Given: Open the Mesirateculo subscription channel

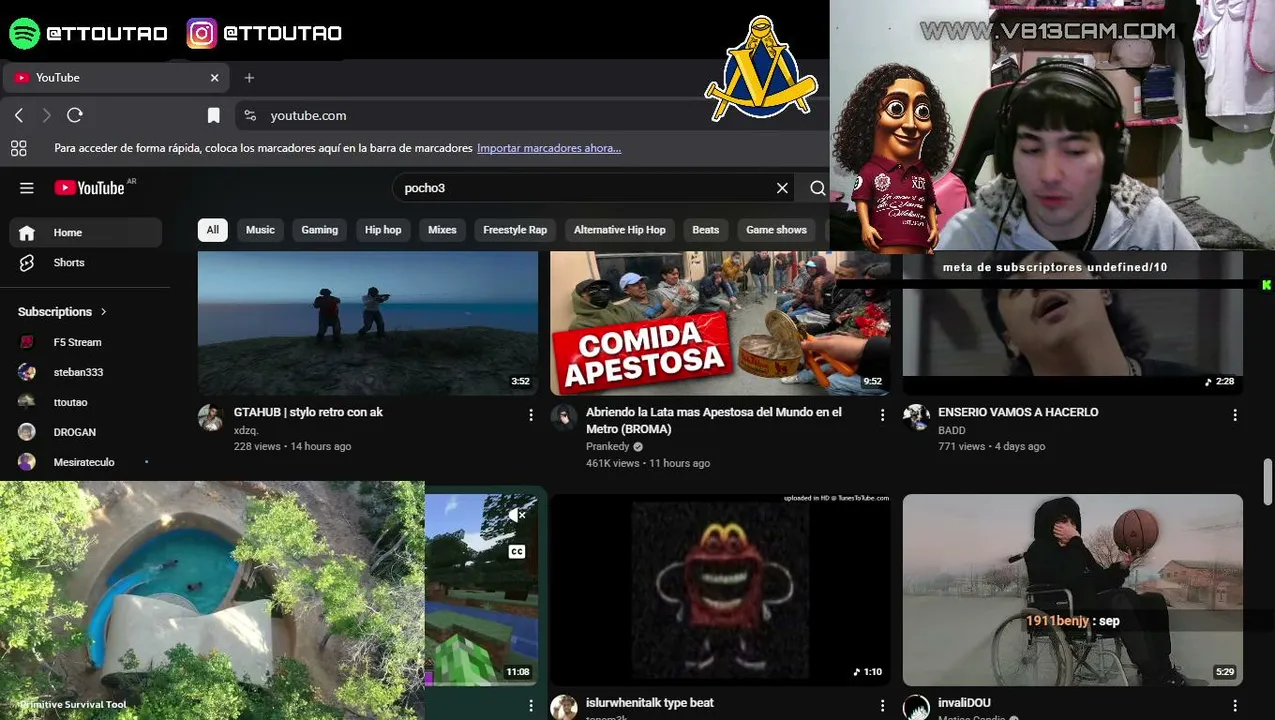Looking at the screenshot, I should pyautogui.click(x=86, y=462).
